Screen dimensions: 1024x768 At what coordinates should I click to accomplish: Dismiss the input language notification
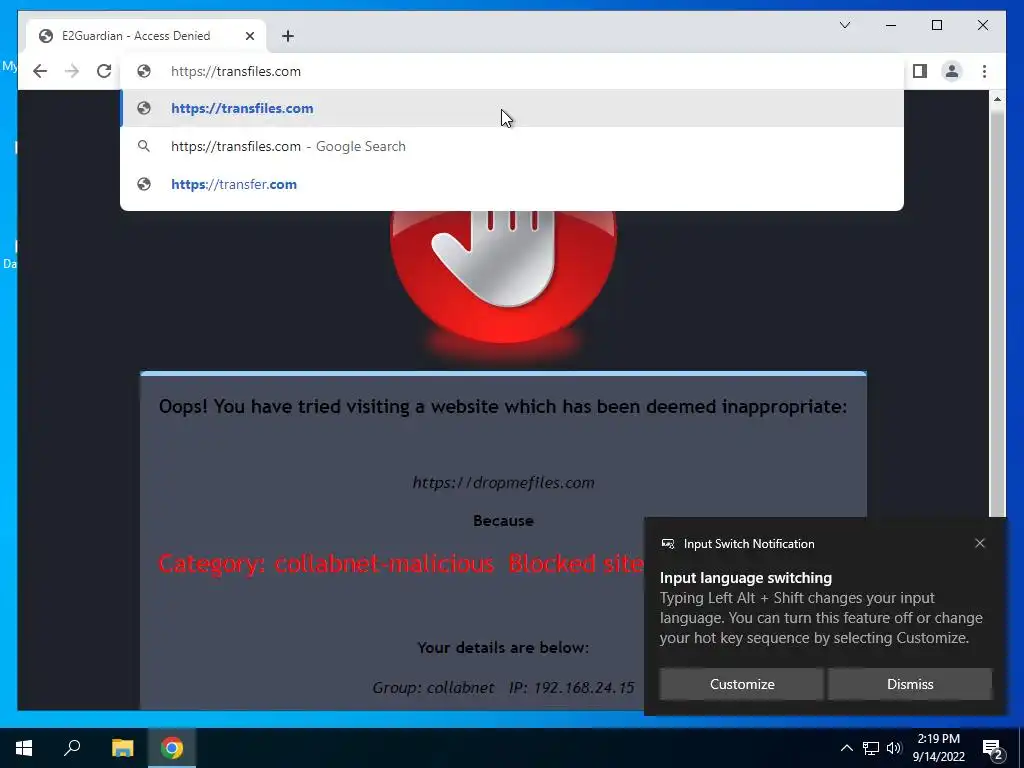(910, 684)
